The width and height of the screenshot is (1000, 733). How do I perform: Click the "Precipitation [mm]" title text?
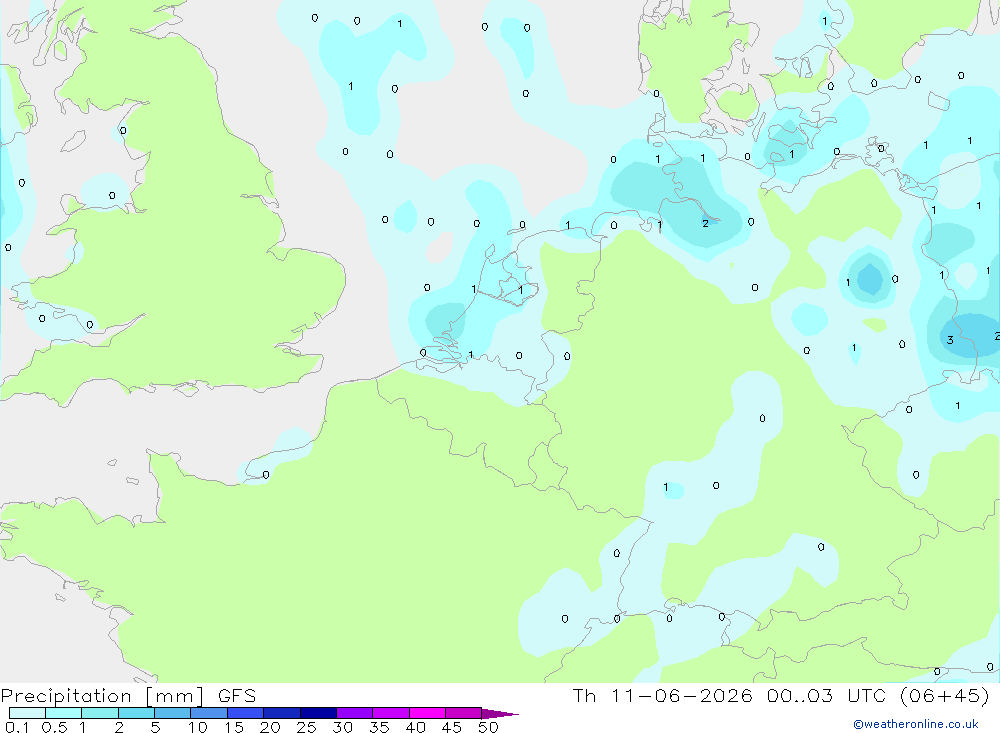[x=102, y=696]
